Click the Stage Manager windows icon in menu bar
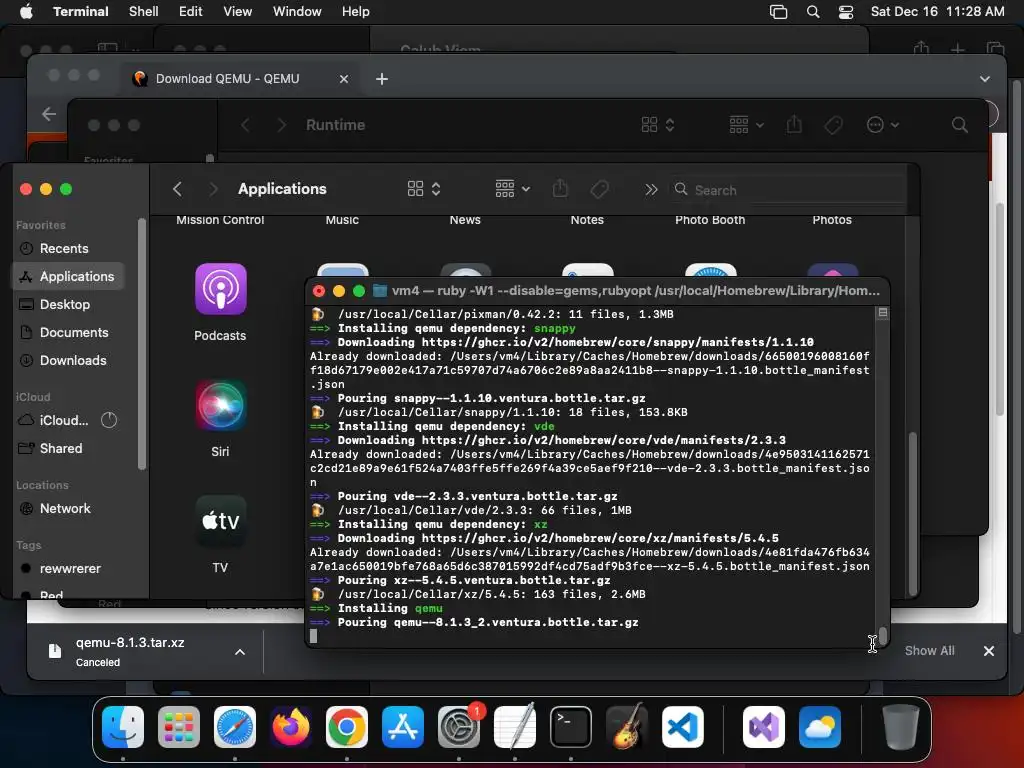The height and width of the screenshot is (768, 1024). [x=778, y=12]
